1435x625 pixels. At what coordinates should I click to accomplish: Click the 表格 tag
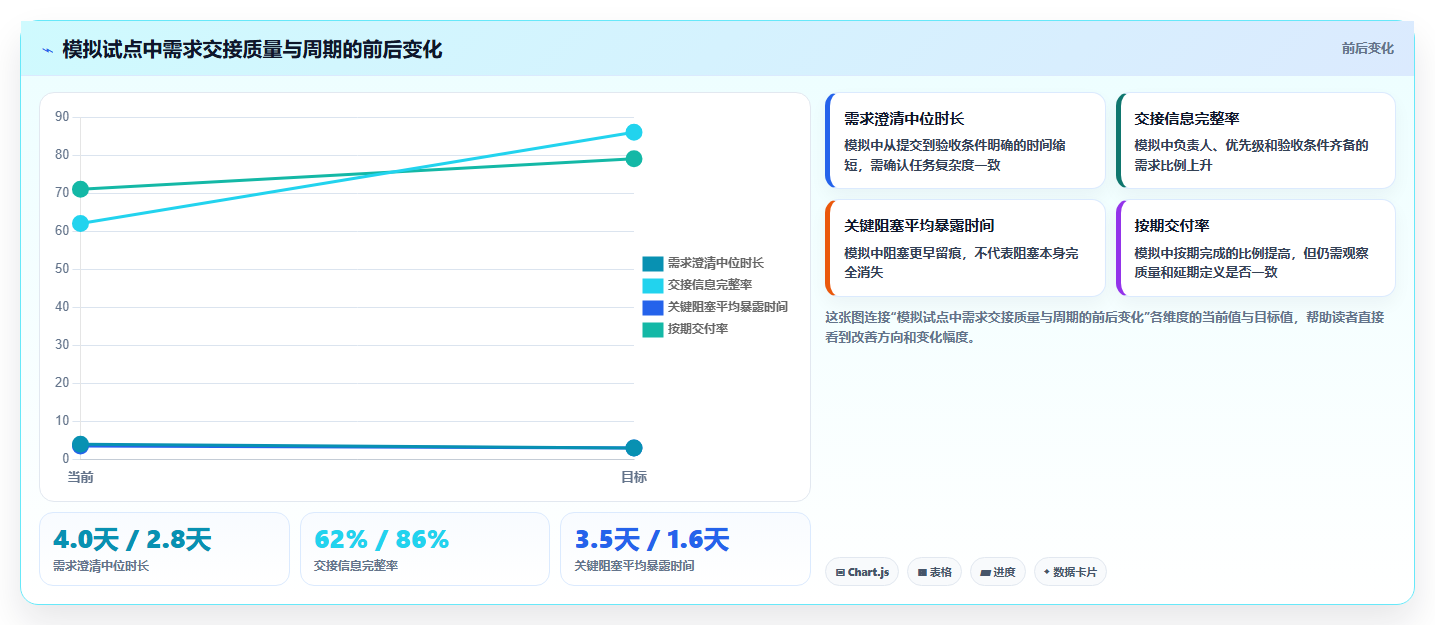pos(934,572)
